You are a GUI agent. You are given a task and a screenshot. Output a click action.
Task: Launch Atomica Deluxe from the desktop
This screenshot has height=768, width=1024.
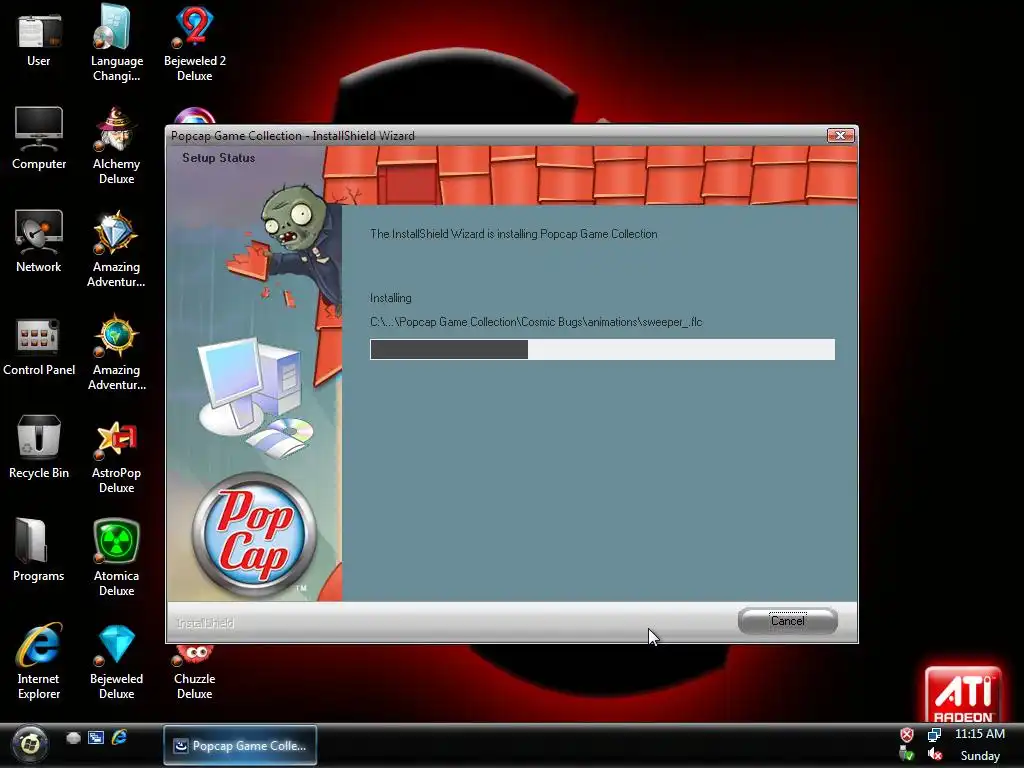[116, 556]
